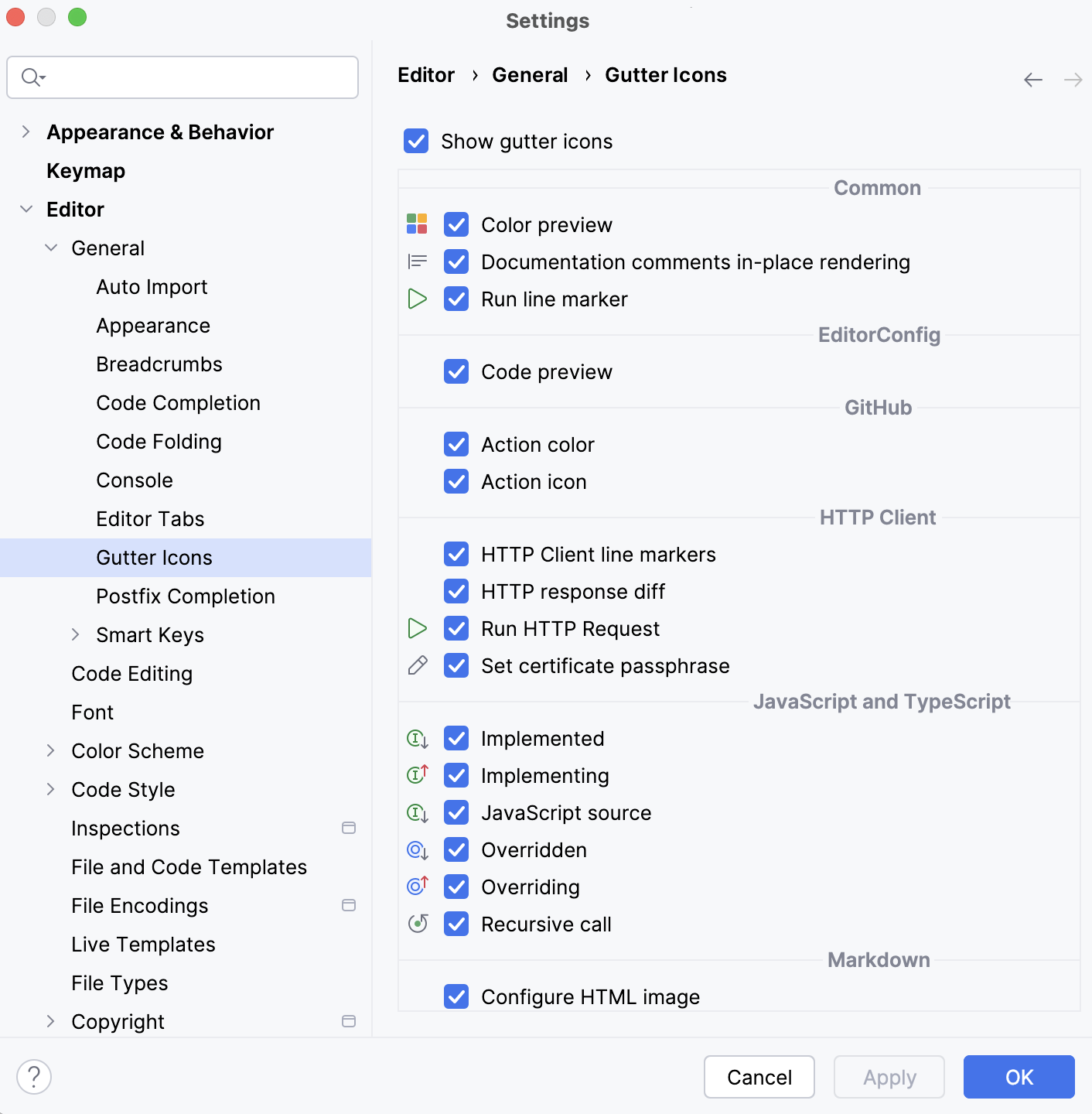This screenshot has width=1092, height=1114.
Task: Click the Recursive call gutter icon
Action: tap(417, 924)
